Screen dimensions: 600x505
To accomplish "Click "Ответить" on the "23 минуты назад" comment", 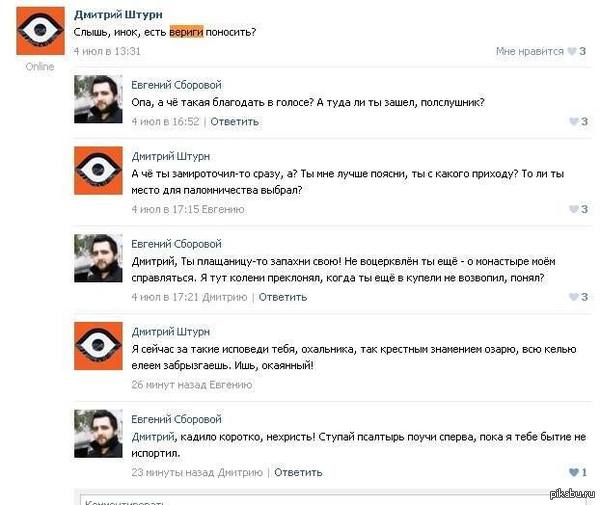I will coord(298,472).
